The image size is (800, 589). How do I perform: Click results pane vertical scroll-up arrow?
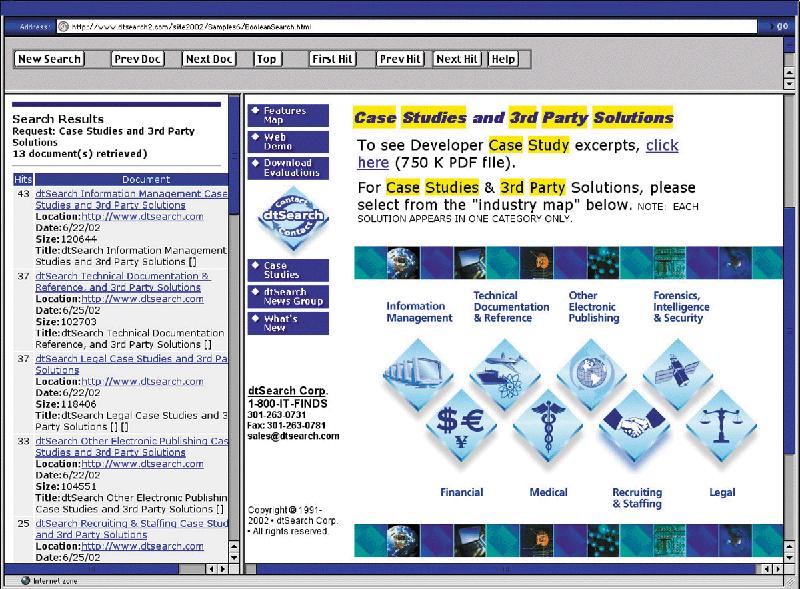point(234,547)
